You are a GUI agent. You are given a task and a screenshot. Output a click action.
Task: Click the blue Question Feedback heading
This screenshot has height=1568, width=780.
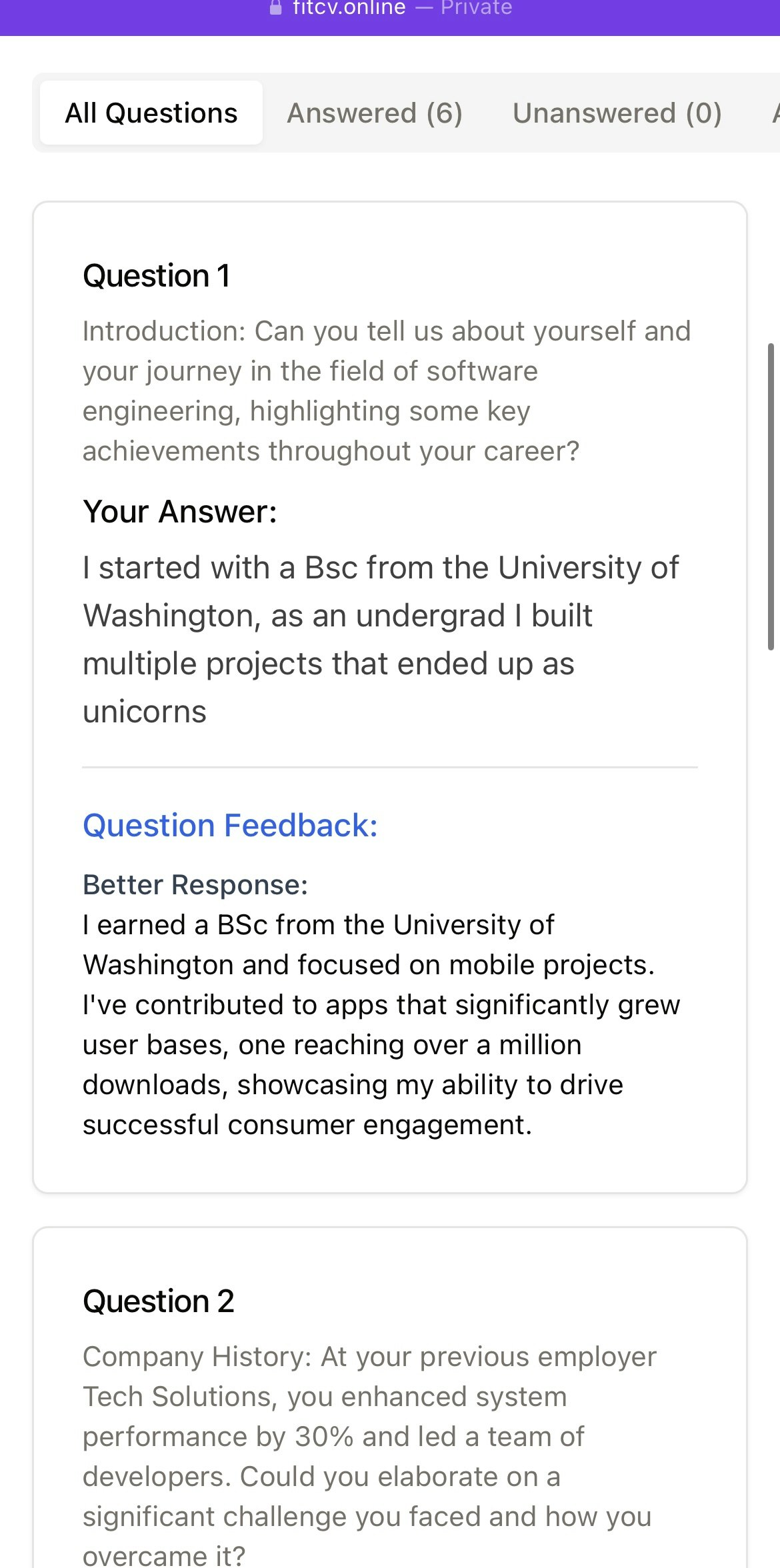230,826
